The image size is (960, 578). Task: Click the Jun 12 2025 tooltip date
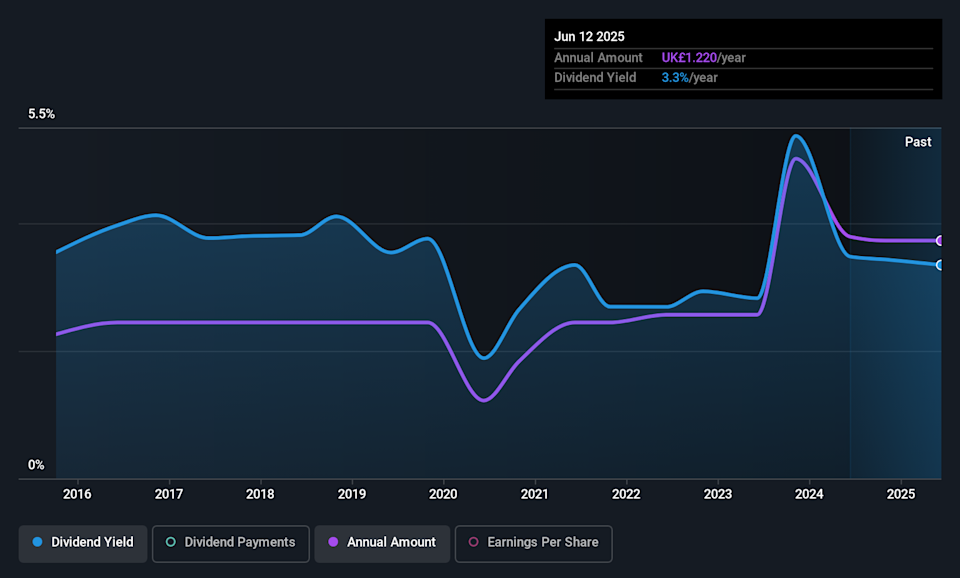point(590,37)
